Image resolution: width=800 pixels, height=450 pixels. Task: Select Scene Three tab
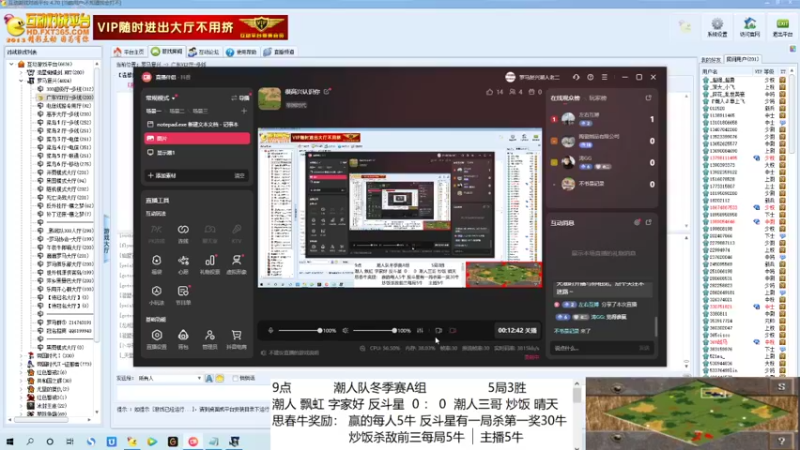(x=200, y=111)
